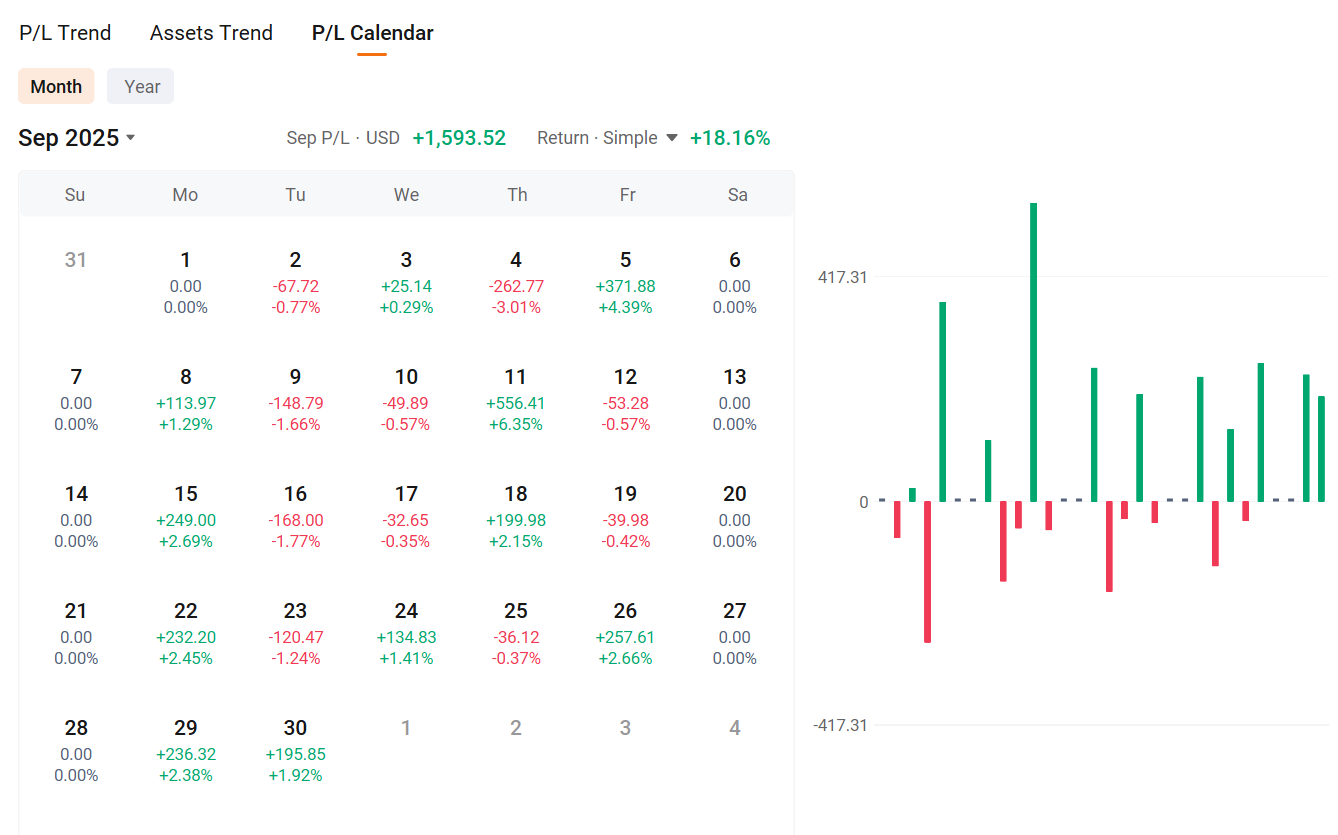Choose September 30 in the calendar
Viewport: 1338px width, 835px height.
click(295, 751)
